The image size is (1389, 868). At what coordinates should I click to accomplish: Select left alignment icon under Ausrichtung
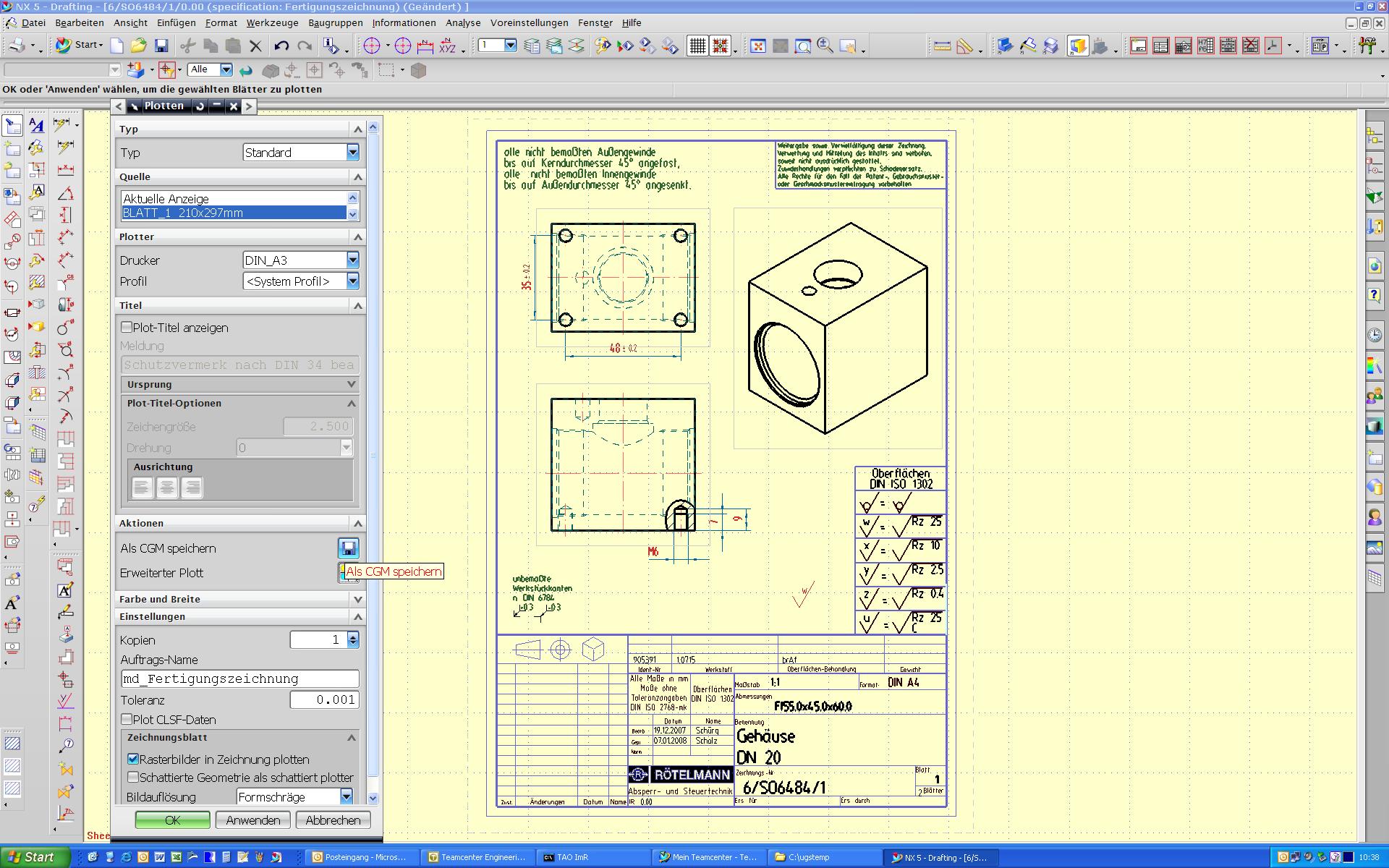click(143, 488)
